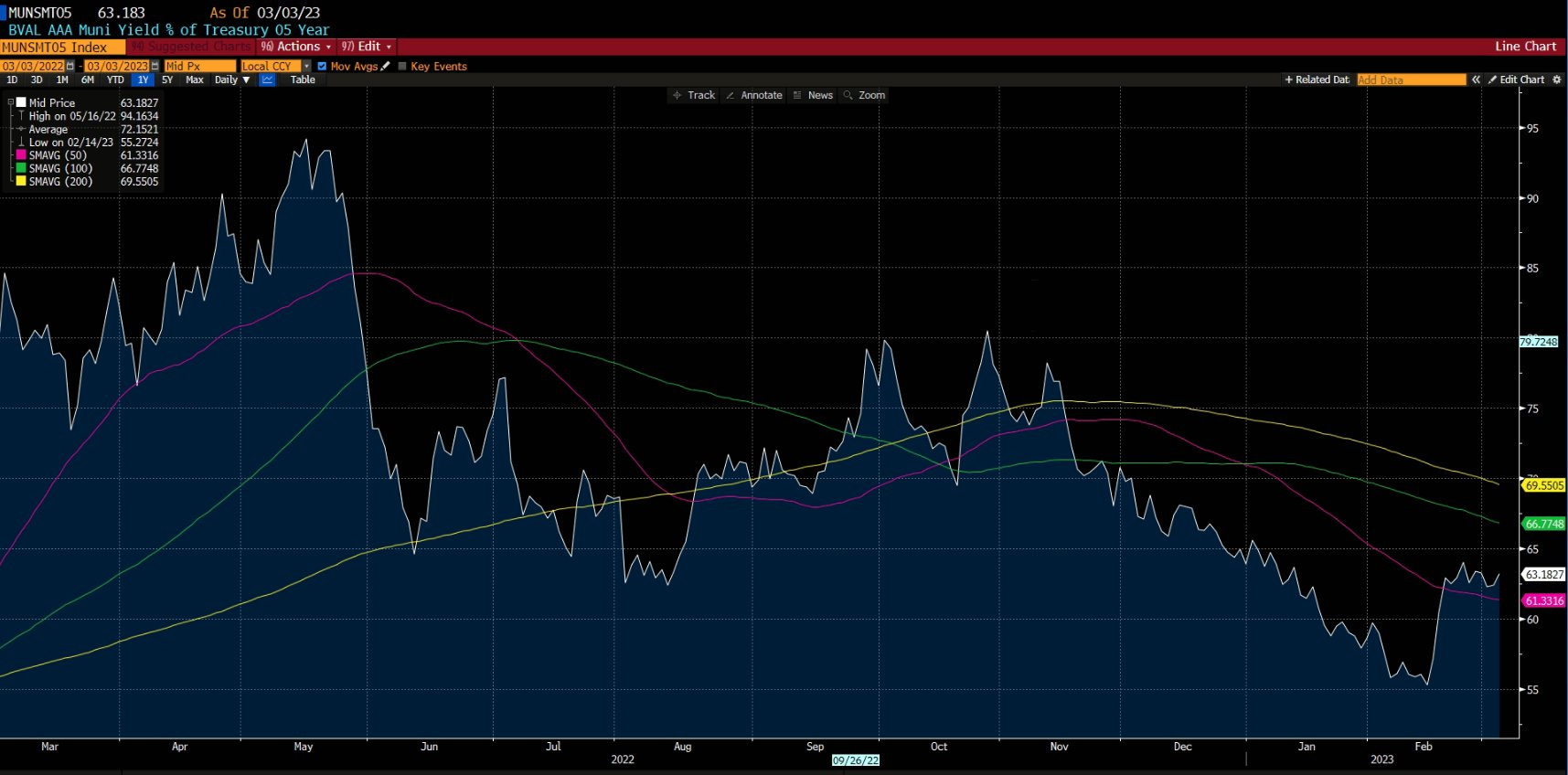Click the white Mid Price color swatch
This screenshot has height=775, width=1568.
point(21,102)
